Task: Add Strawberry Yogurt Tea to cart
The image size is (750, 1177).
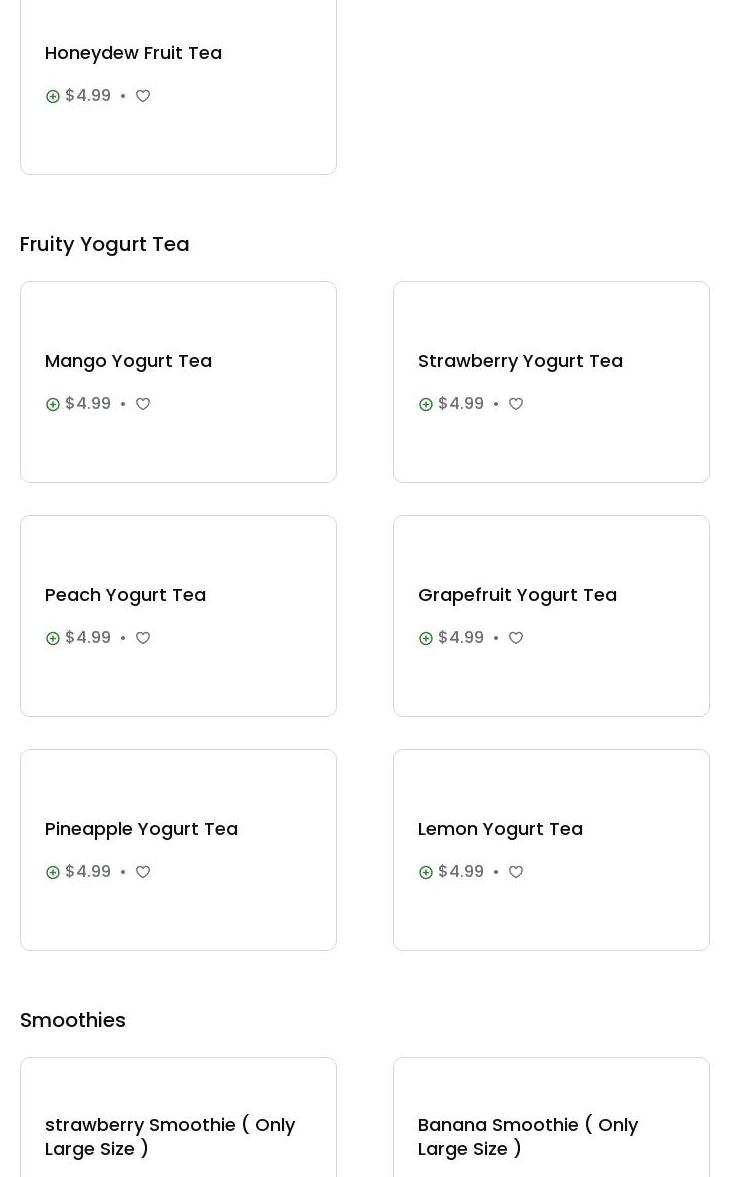Action: tap(426, 405)
